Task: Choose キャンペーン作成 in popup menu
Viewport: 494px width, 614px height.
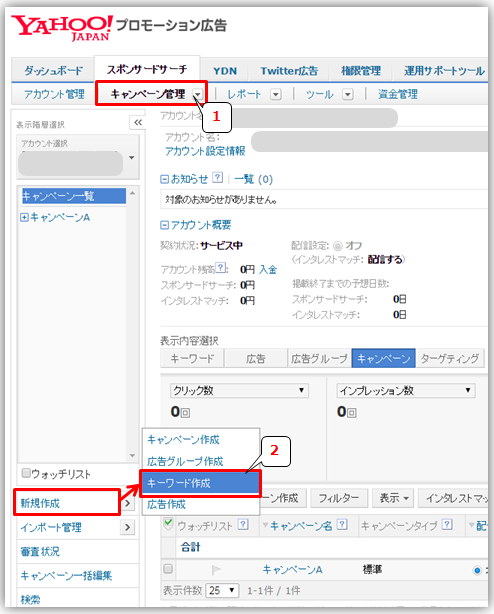Action: (x=183, y=440)
